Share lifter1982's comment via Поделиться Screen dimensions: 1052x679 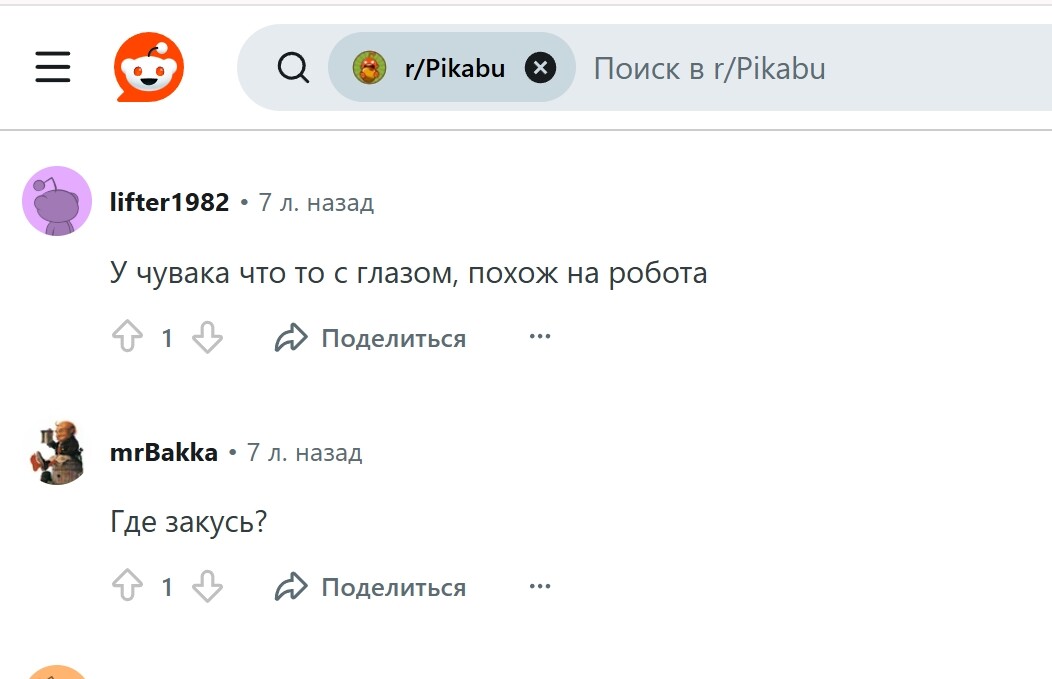point(370,338)
